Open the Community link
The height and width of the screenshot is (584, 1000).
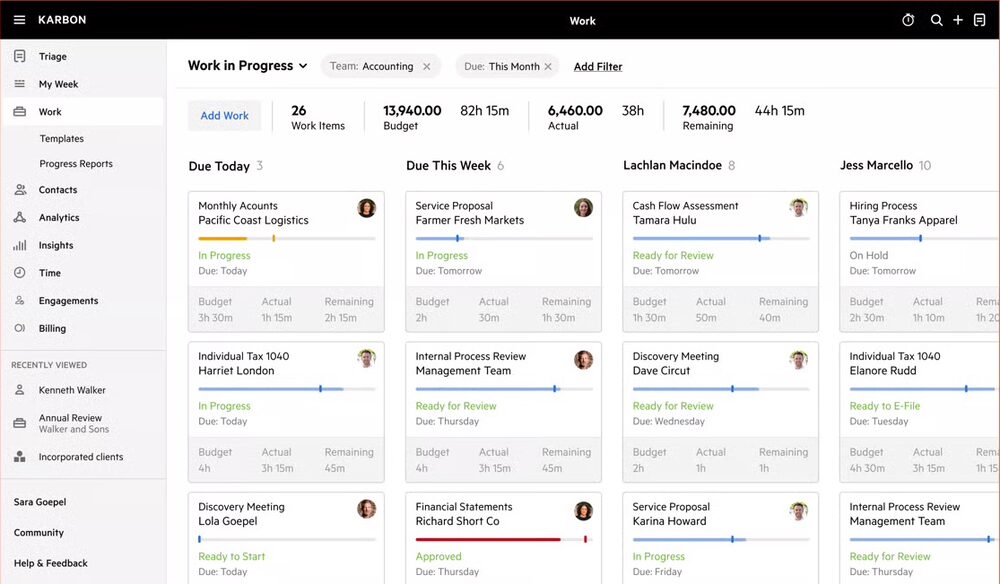[39, 532]
